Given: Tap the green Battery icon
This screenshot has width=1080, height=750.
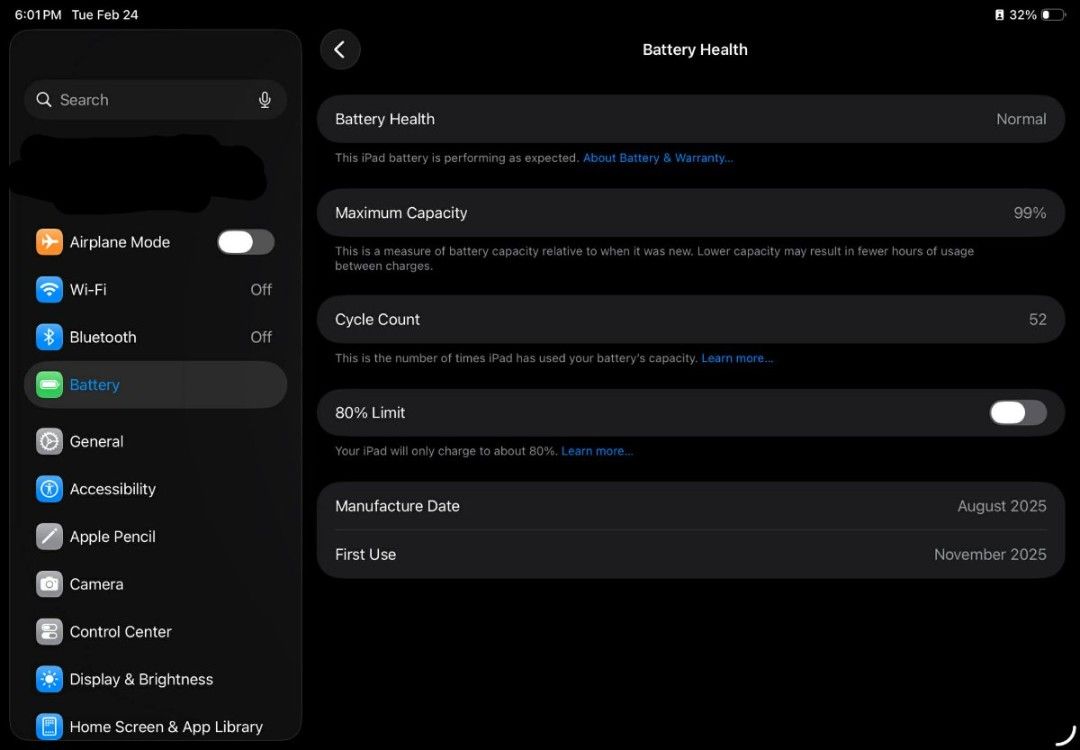Looking at the screenshot, I should tap(49, 384).
